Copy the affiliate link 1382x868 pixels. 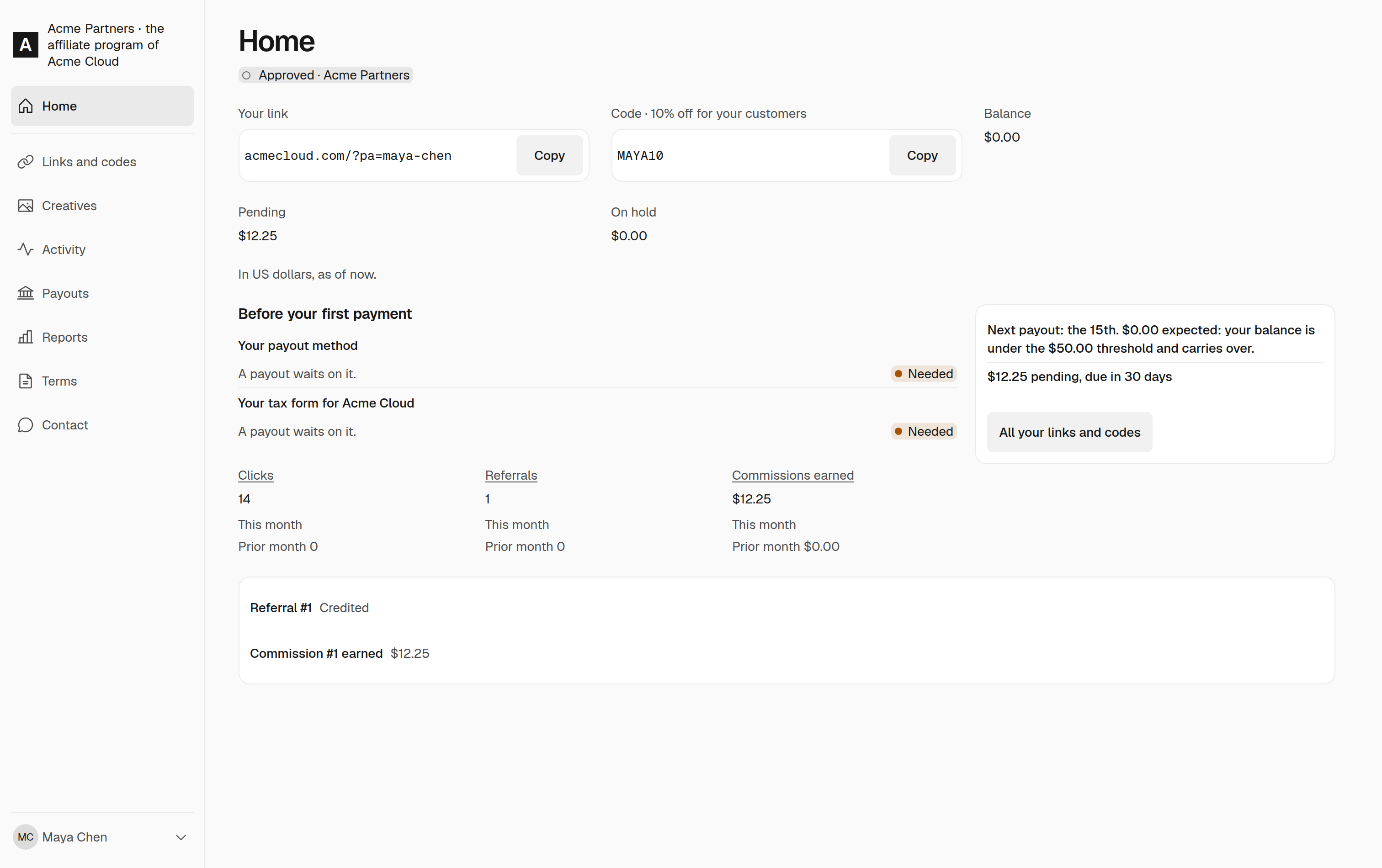[x=549, y=155]
